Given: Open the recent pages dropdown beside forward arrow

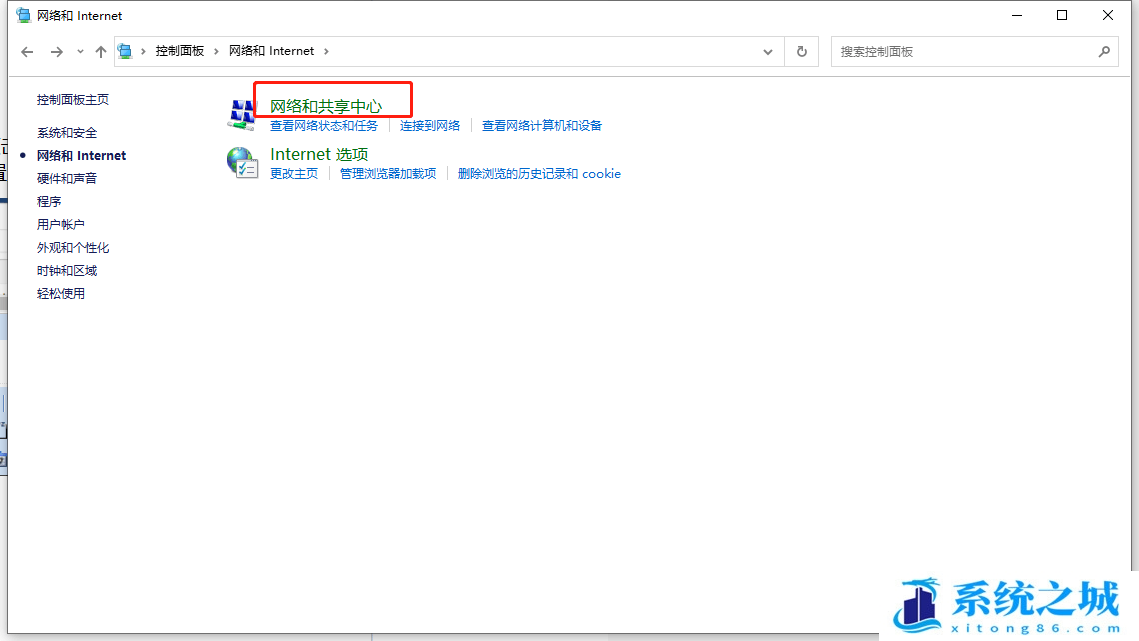Looking at the screenshot, I should click(x=79, y=50).
